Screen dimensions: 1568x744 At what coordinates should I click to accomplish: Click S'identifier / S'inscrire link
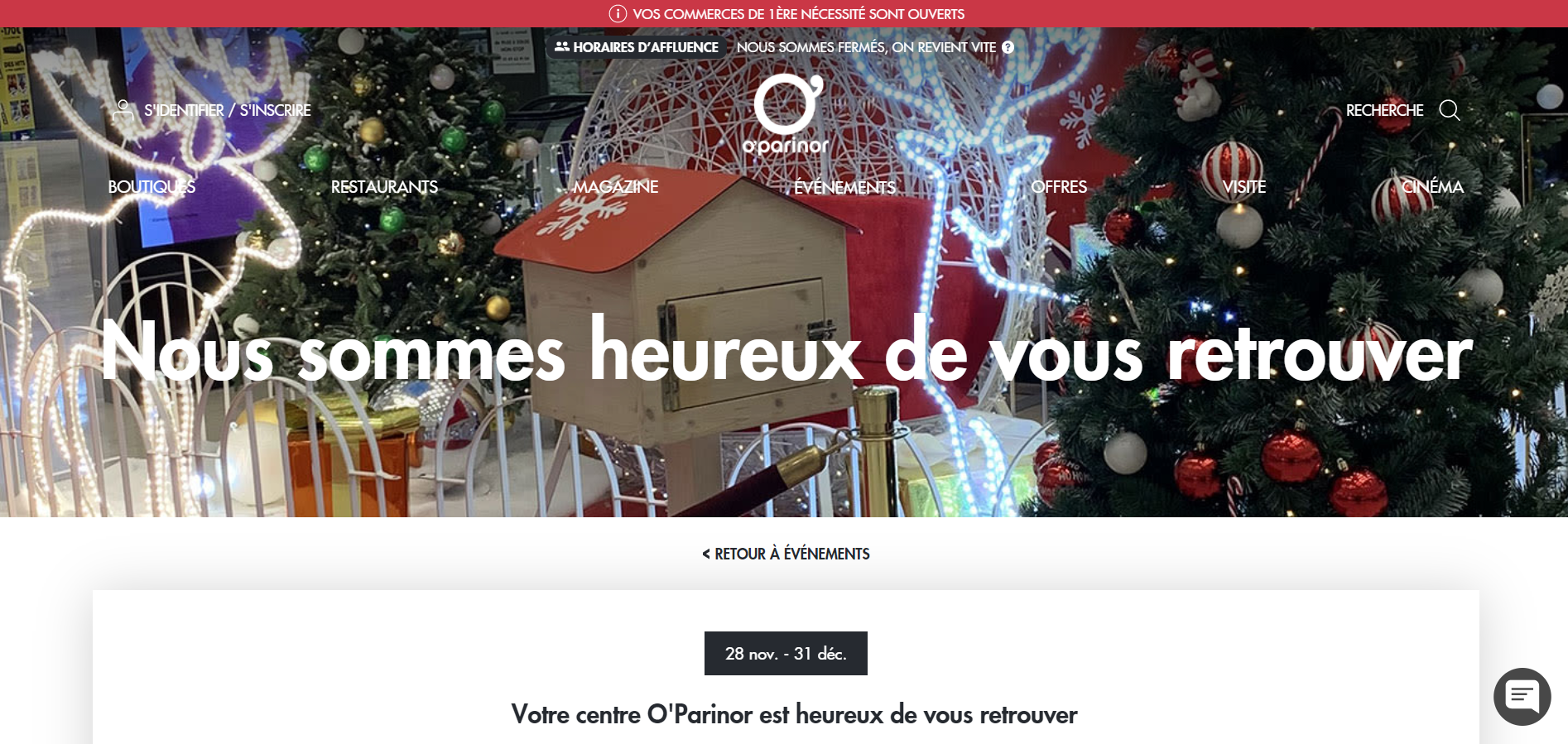pyautogui.click(x=227, y=110)
